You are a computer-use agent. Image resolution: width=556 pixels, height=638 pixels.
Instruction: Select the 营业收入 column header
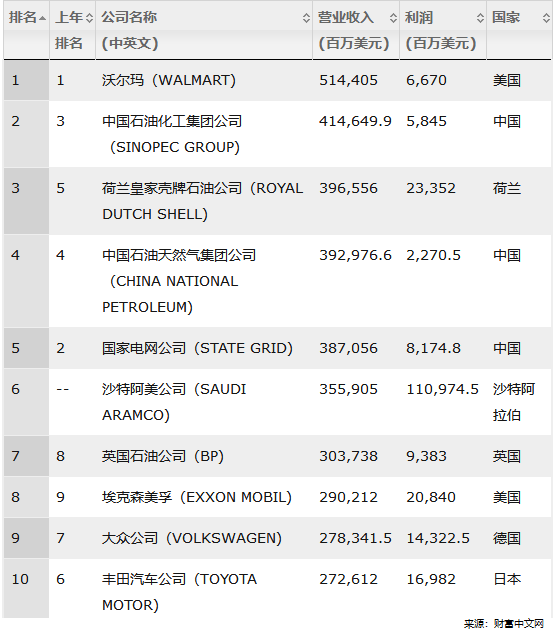[353, 30]
